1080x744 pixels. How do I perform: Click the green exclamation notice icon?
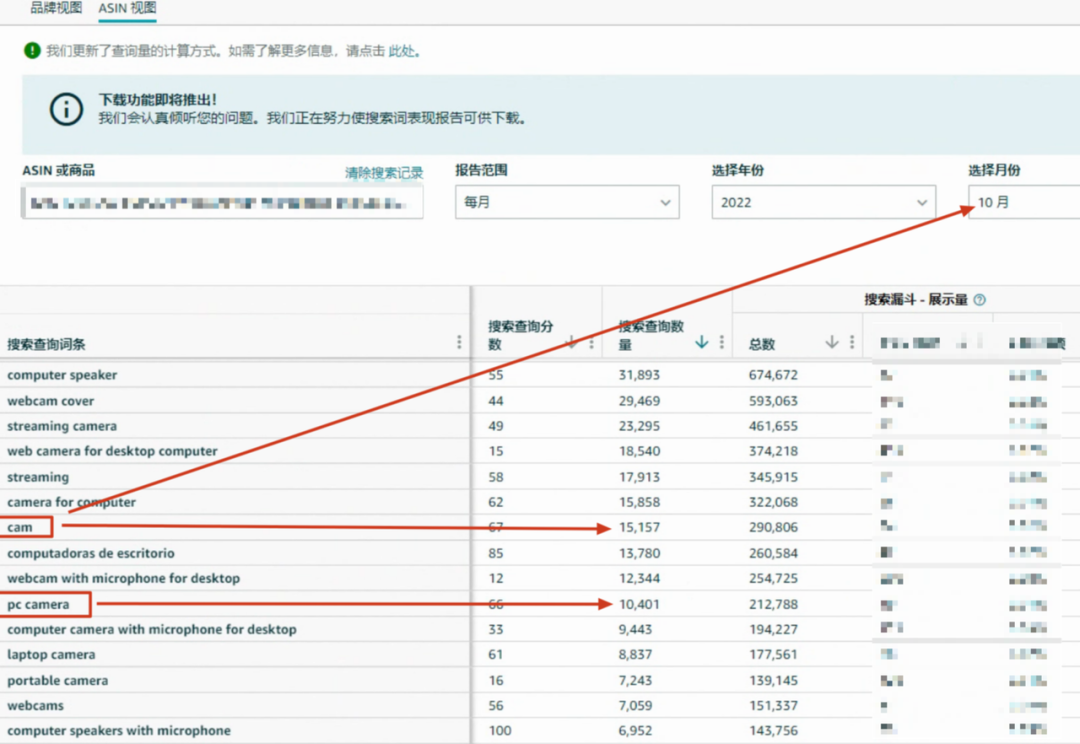32,50
